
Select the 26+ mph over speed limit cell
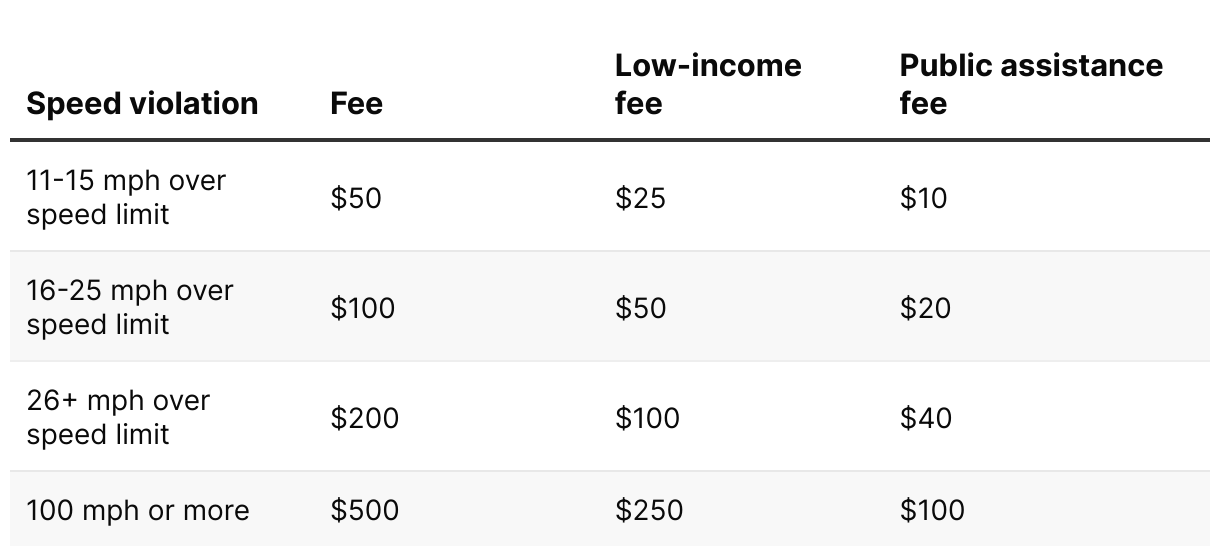(118, 417)
